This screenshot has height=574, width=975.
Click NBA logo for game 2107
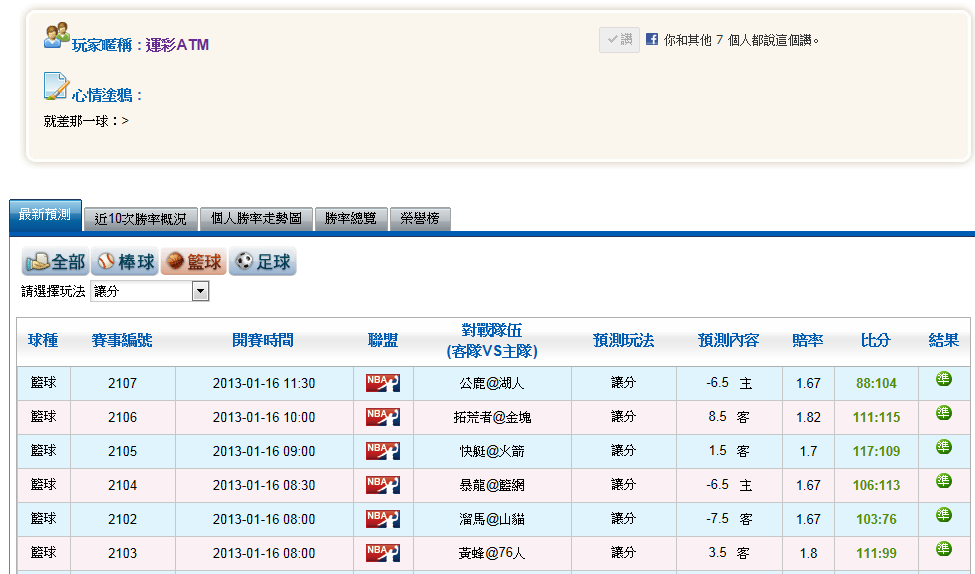coord(383,383)
